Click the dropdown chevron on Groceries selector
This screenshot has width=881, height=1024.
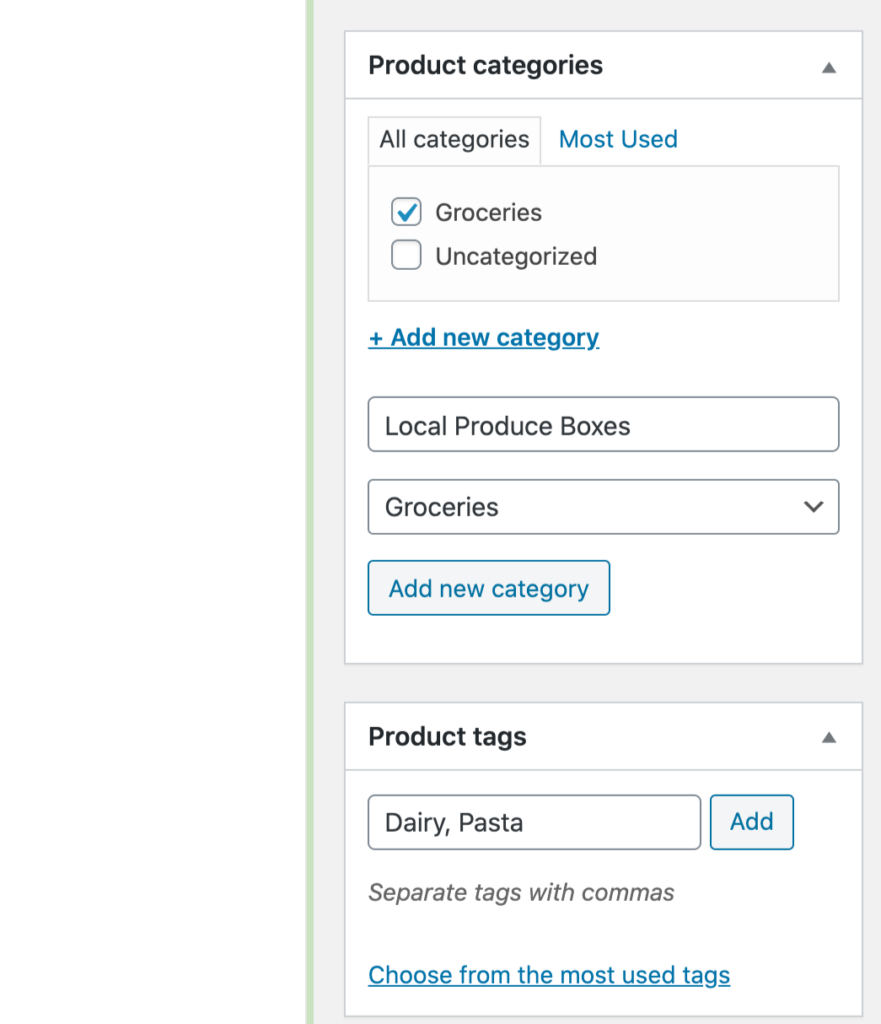tap(812, 507)
